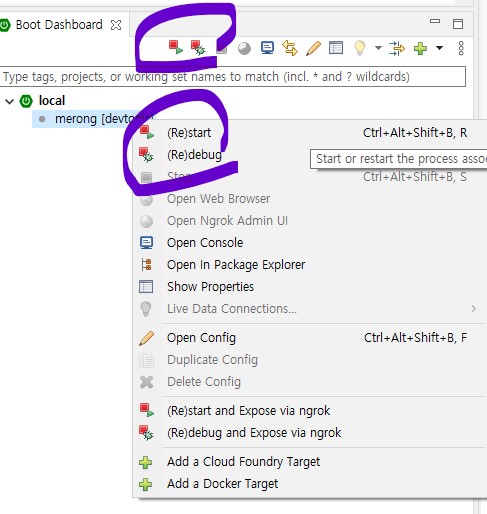Click the Show Properties toolbar icon

click(x=336, y=48)
